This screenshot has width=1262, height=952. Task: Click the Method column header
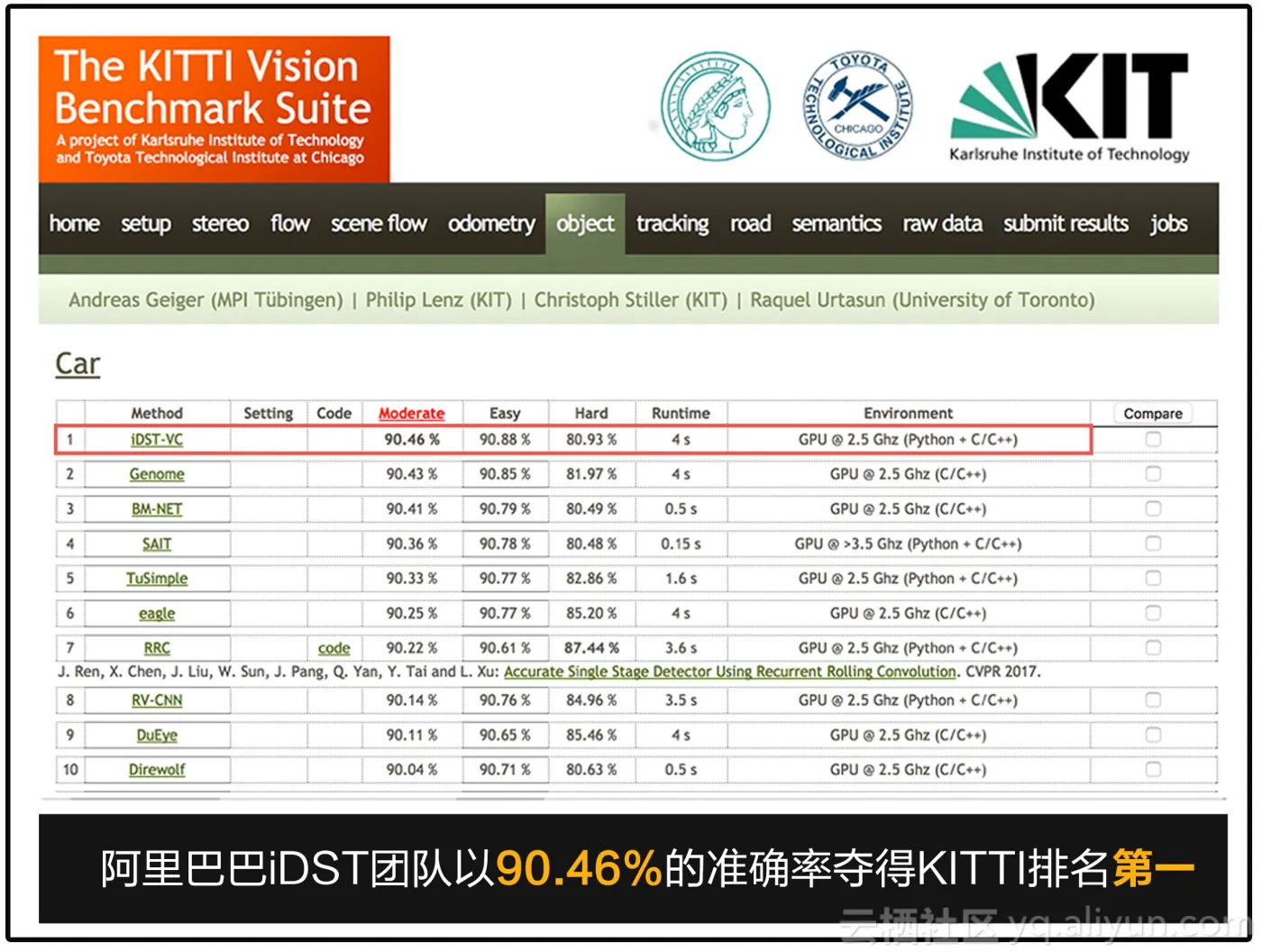coord(157,413)
